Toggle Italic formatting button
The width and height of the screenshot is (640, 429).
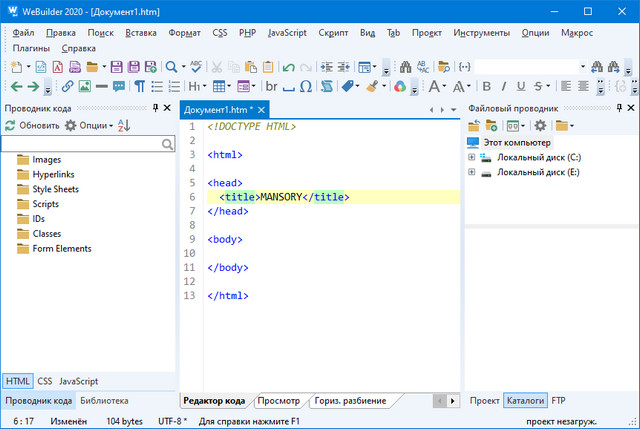504,87
